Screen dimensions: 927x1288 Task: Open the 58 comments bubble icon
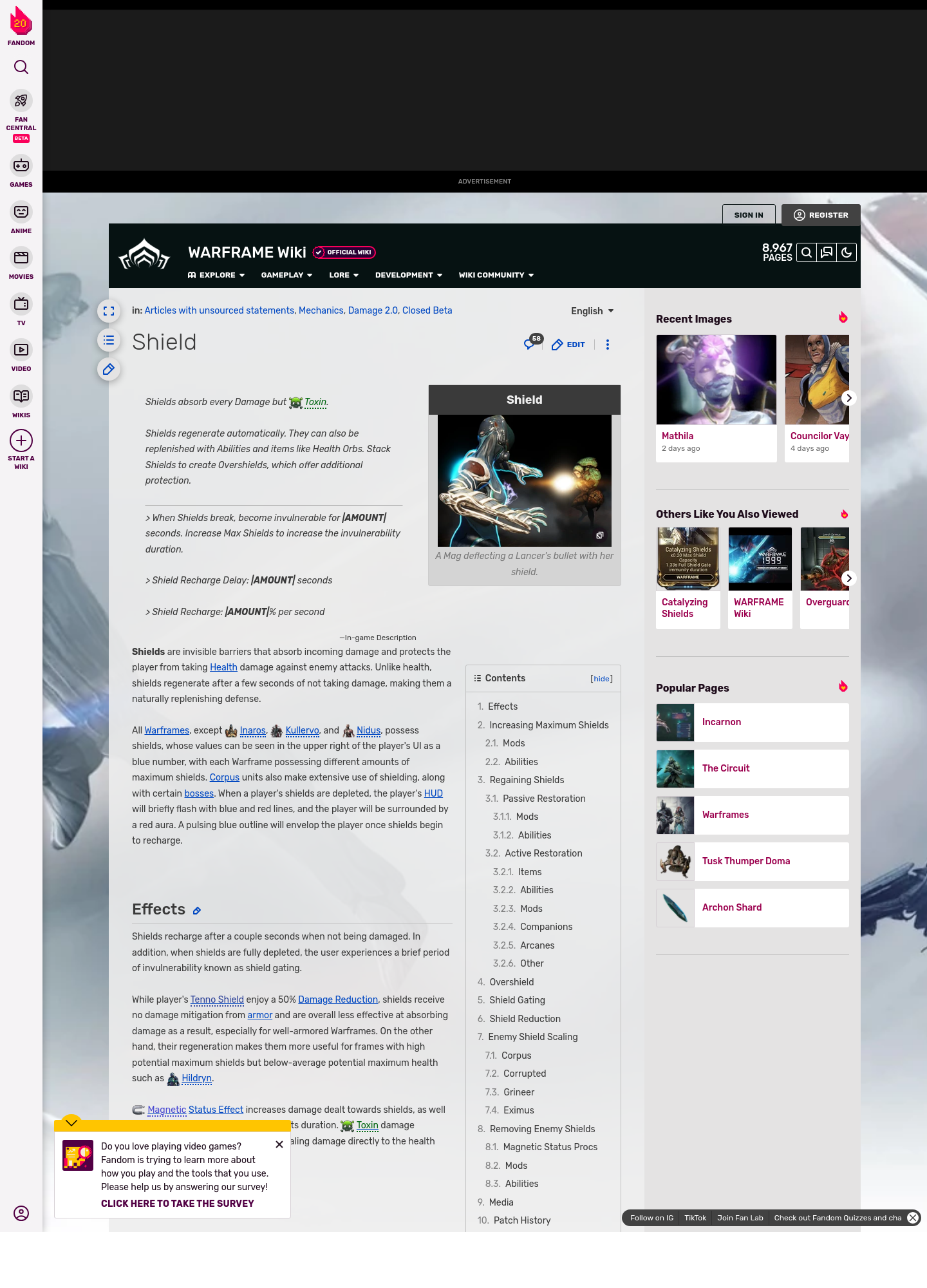click(x=530, y=344)
